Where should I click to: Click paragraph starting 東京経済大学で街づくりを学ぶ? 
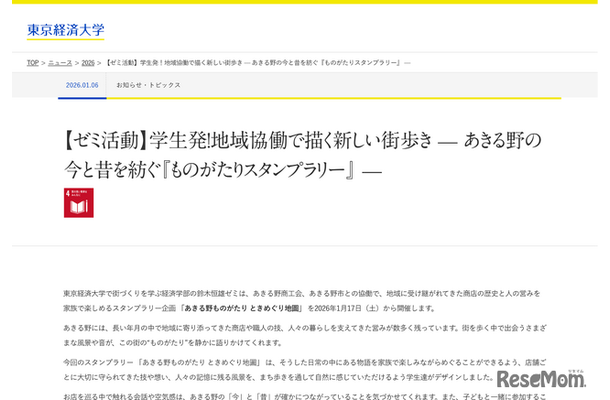point(302,301)
